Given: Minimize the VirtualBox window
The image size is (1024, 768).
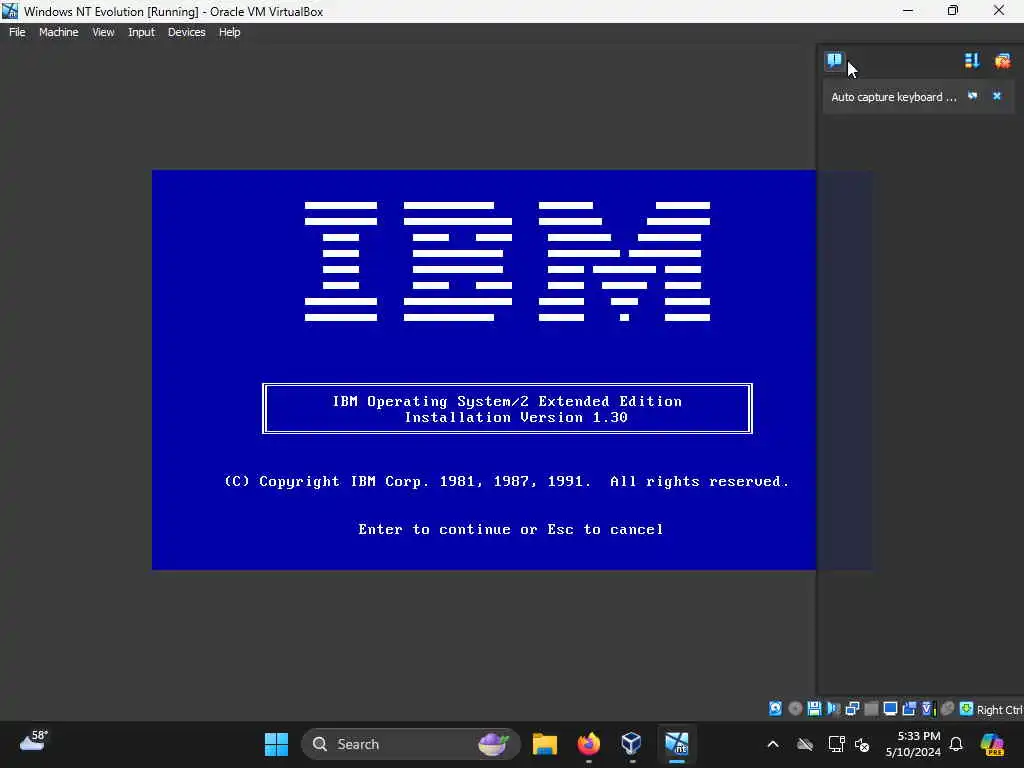Looking at the screenshot, I should click(x=908, y=10).
